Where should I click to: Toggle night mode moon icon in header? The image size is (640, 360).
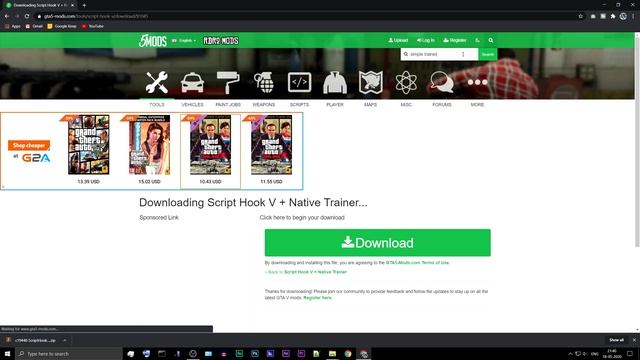point(478,40)
